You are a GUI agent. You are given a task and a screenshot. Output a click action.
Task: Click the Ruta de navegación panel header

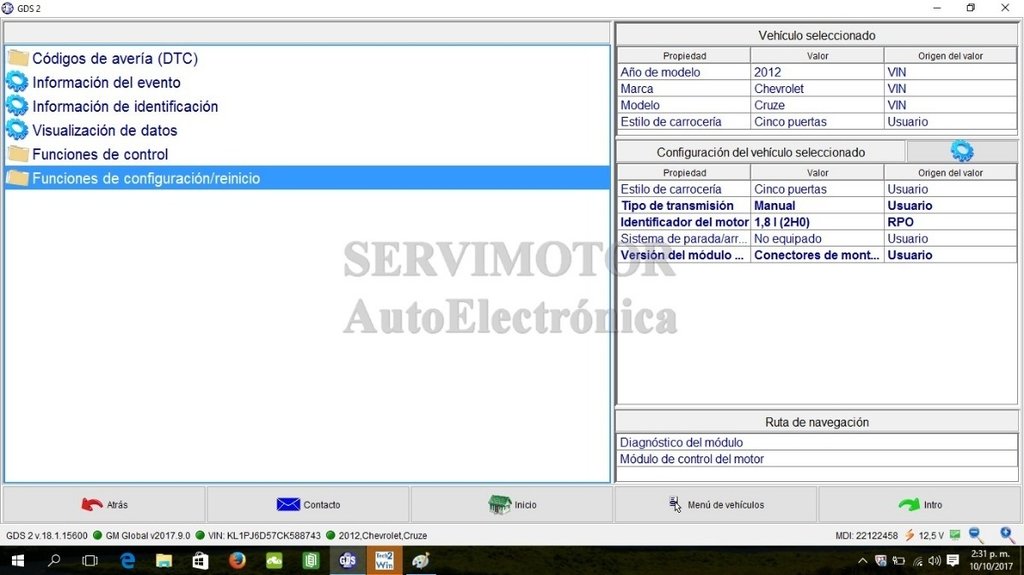coord(816,422)
